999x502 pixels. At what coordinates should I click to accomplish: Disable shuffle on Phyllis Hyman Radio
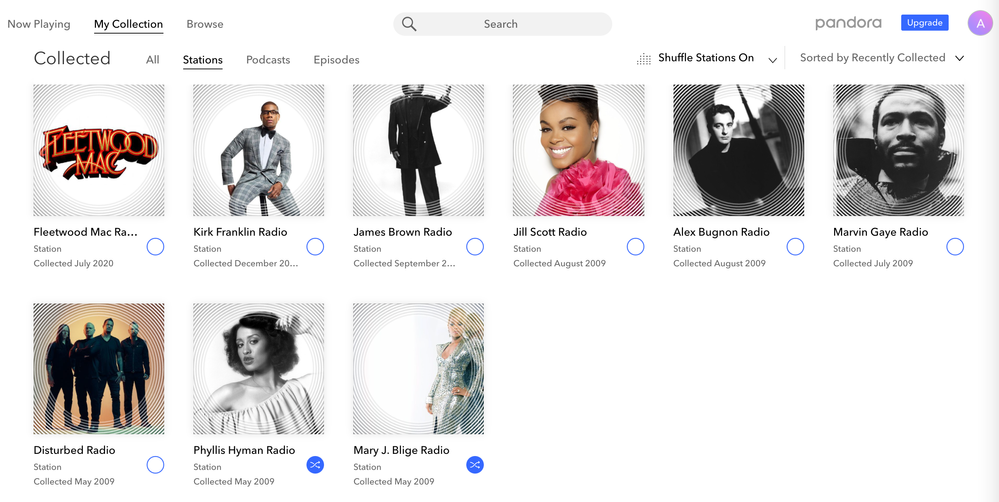click(x=315, y=465)
